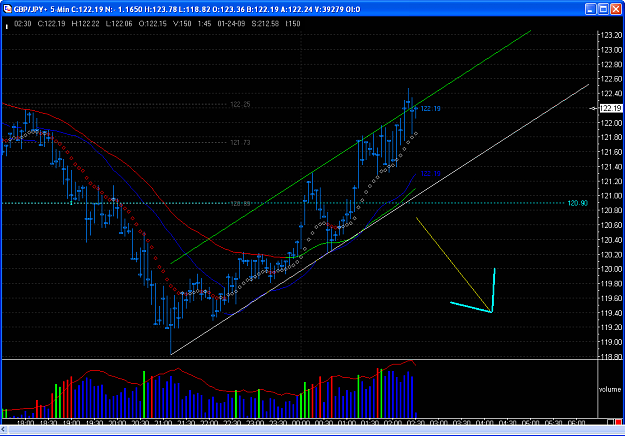Click the 119.60 price axis label
The image size is (625, 436).
[611, 298]
